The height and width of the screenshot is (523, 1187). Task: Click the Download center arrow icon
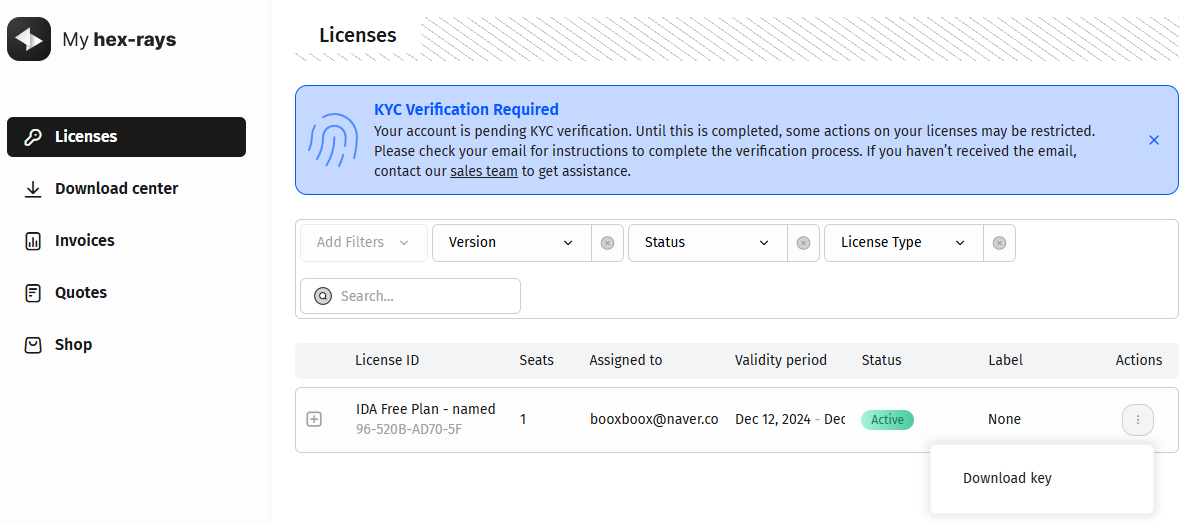[33, 189]
